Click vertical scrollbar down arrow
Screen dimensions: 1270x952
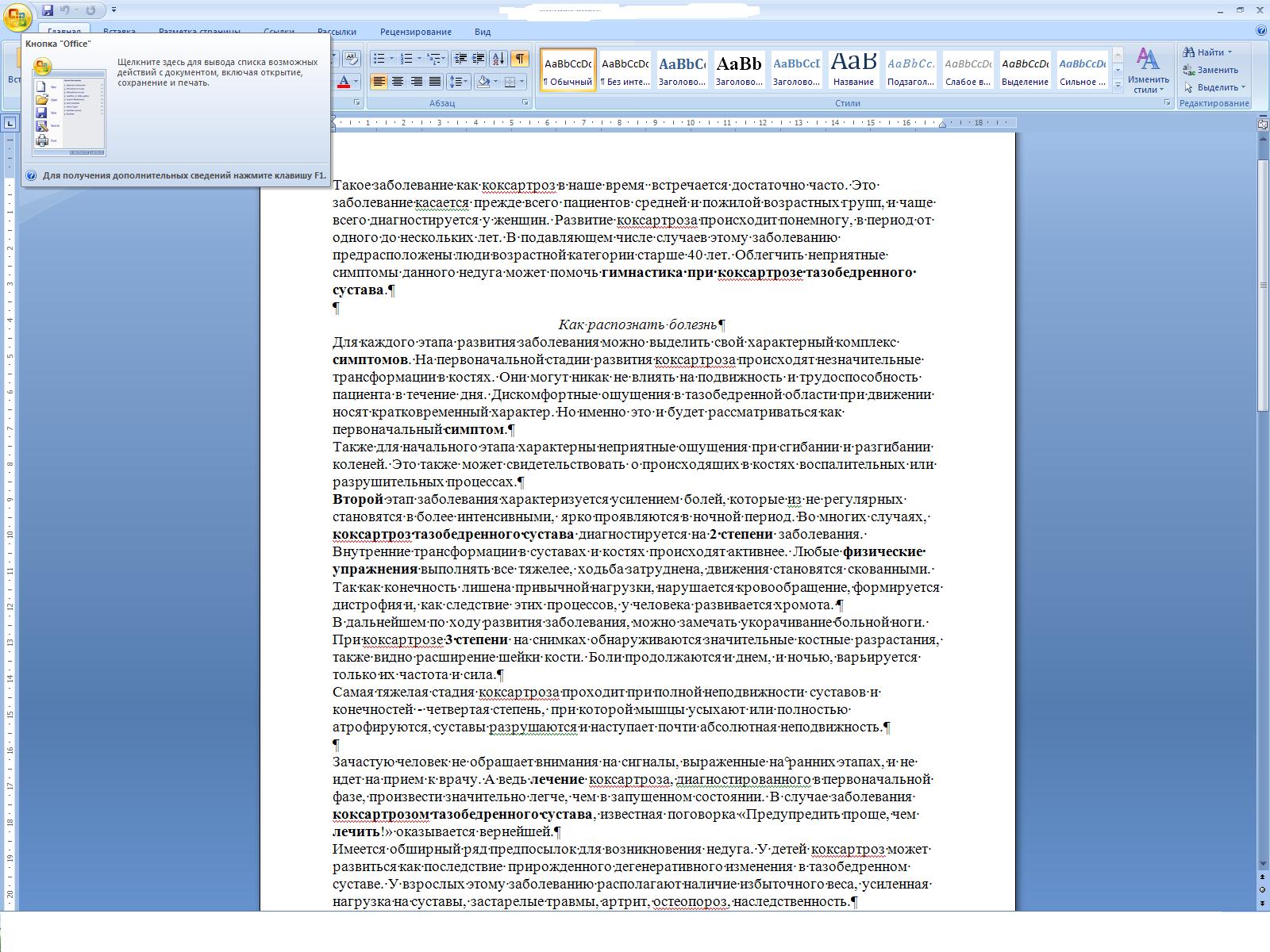[1262, 864]
